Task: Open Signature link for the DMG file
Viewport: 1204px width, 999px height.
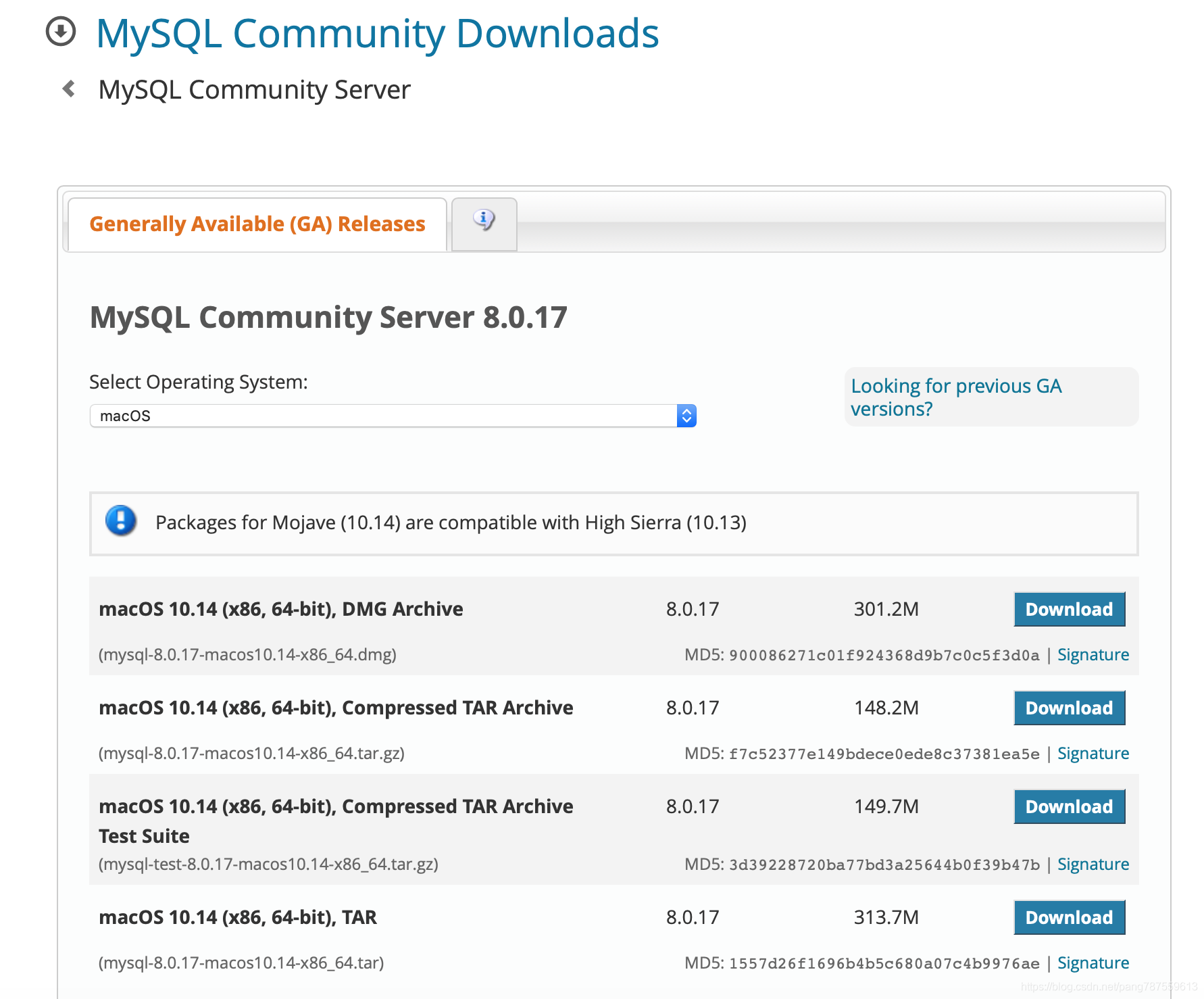Action: (x=1093, y=654)
